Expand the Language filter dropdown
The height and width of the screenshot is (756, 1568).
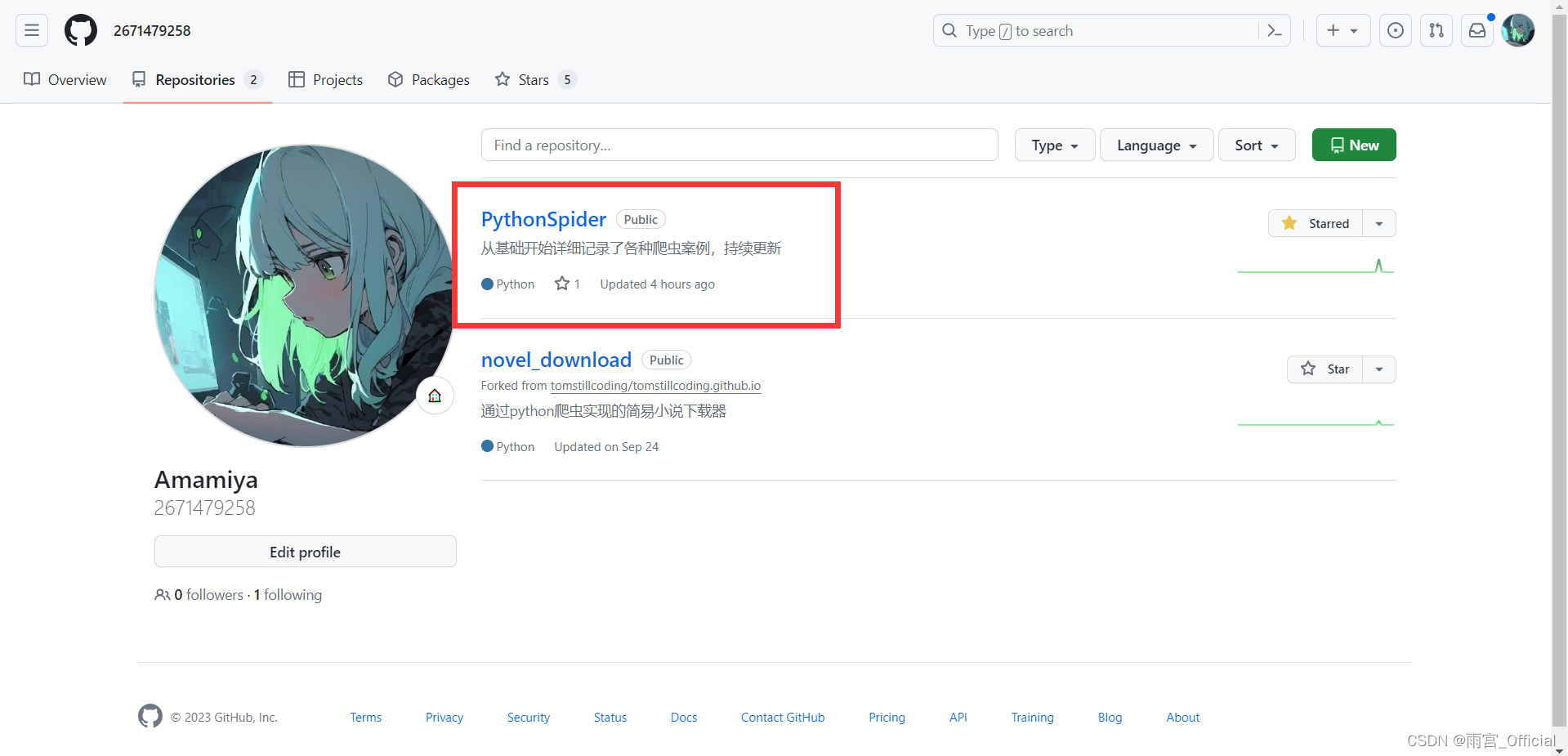(x=1156, y=145)
